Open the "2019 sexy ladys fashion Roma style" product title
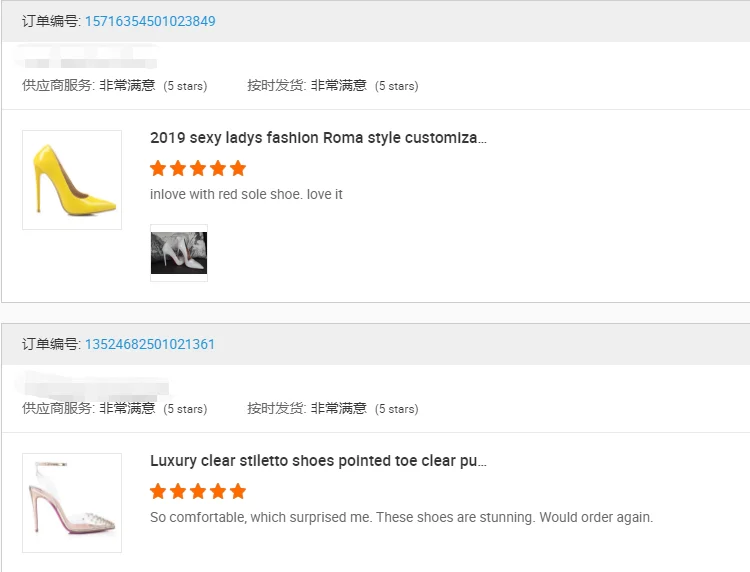This screenshot has height=572, width=750. [318, 138]
